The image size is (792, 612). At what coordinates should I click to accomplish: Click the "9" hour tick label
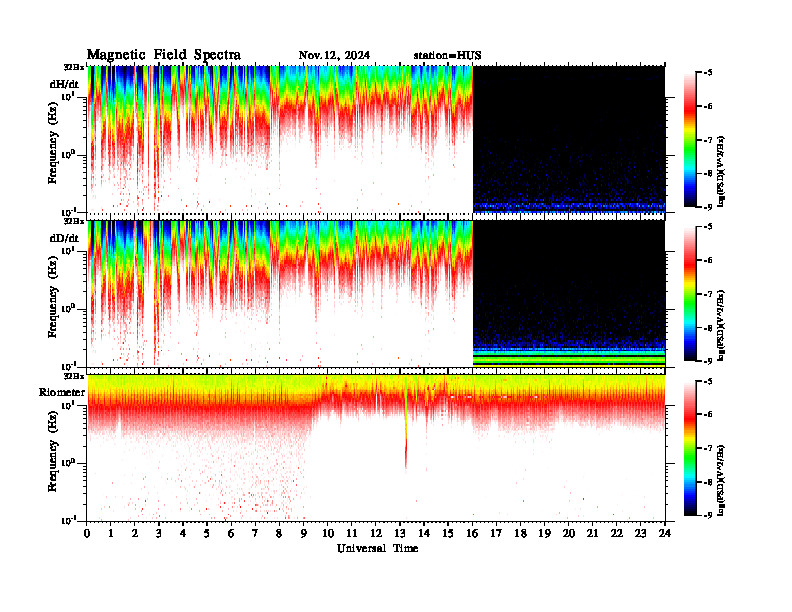coord(303,534)
